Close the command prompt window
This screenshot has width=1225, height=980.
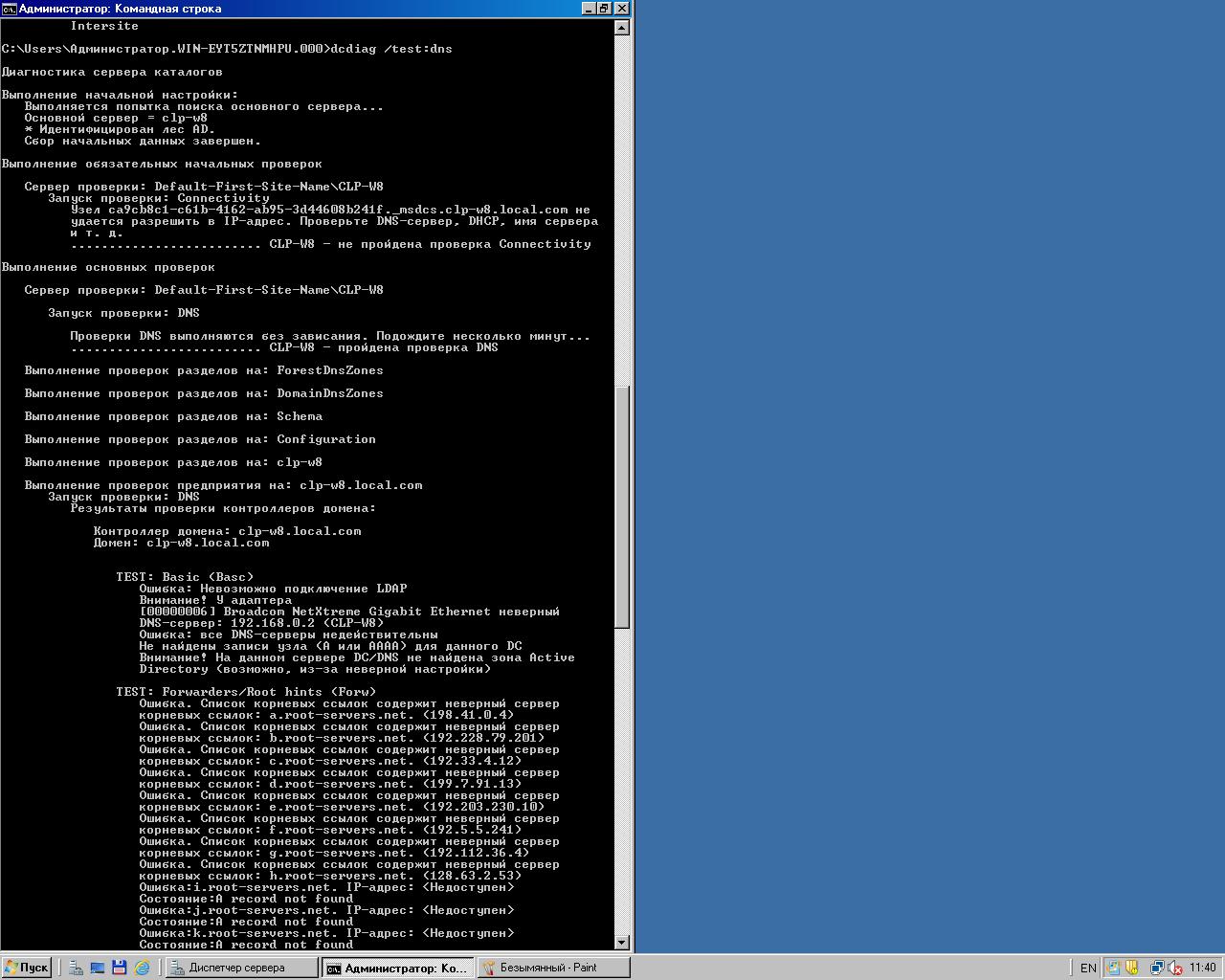[622, 9]
